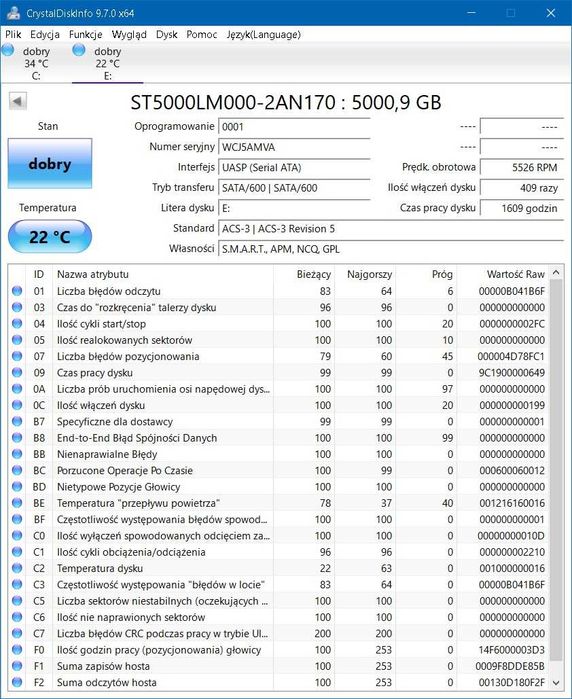572x699 pixels.
Task: Open the Funkcje menu
Action: pyautogui.click(x=85, y=34)
